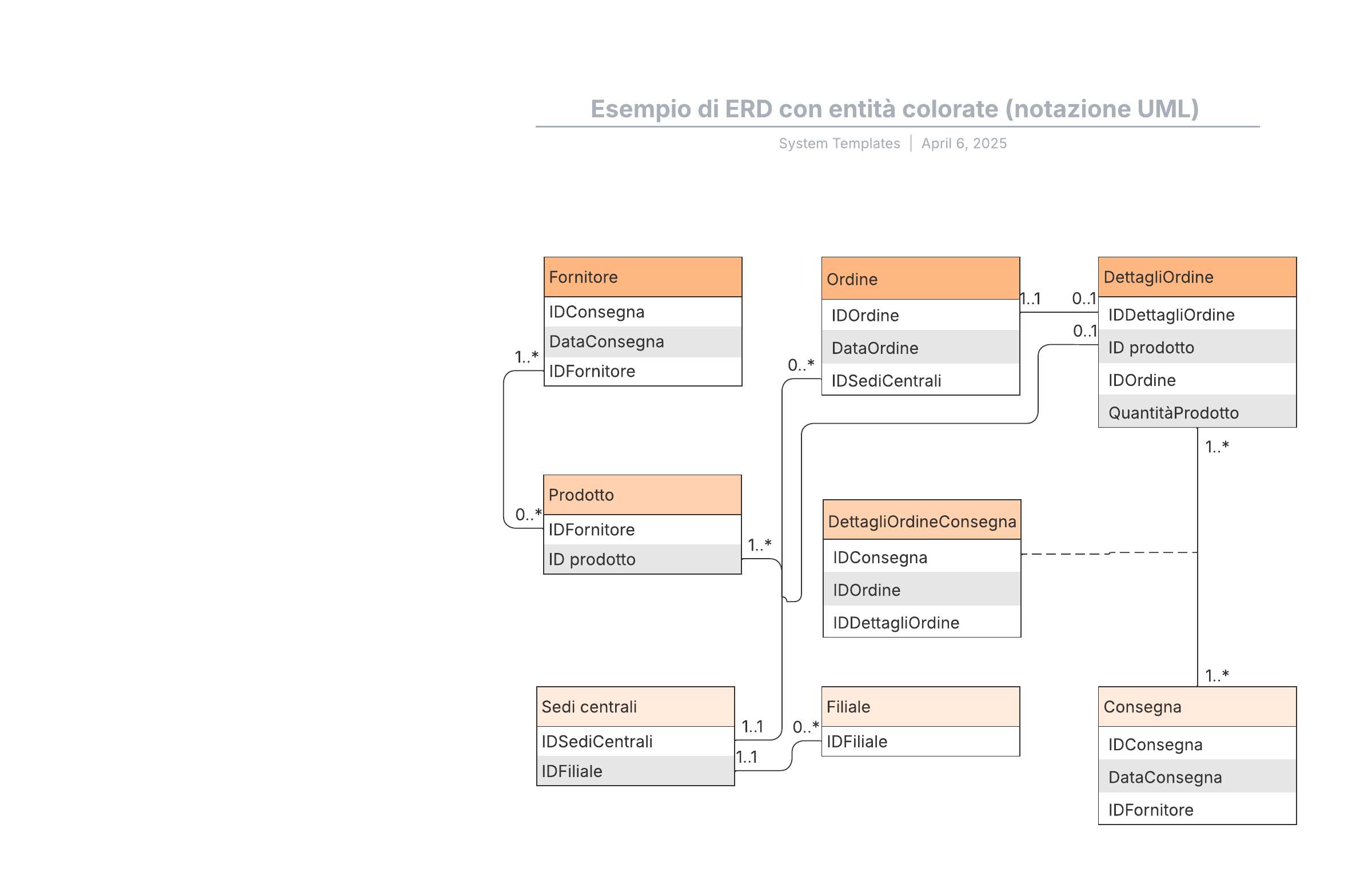Click the Prodotto entity header
This screenshot has height=884, width=1372.
(x=641, y=494)
